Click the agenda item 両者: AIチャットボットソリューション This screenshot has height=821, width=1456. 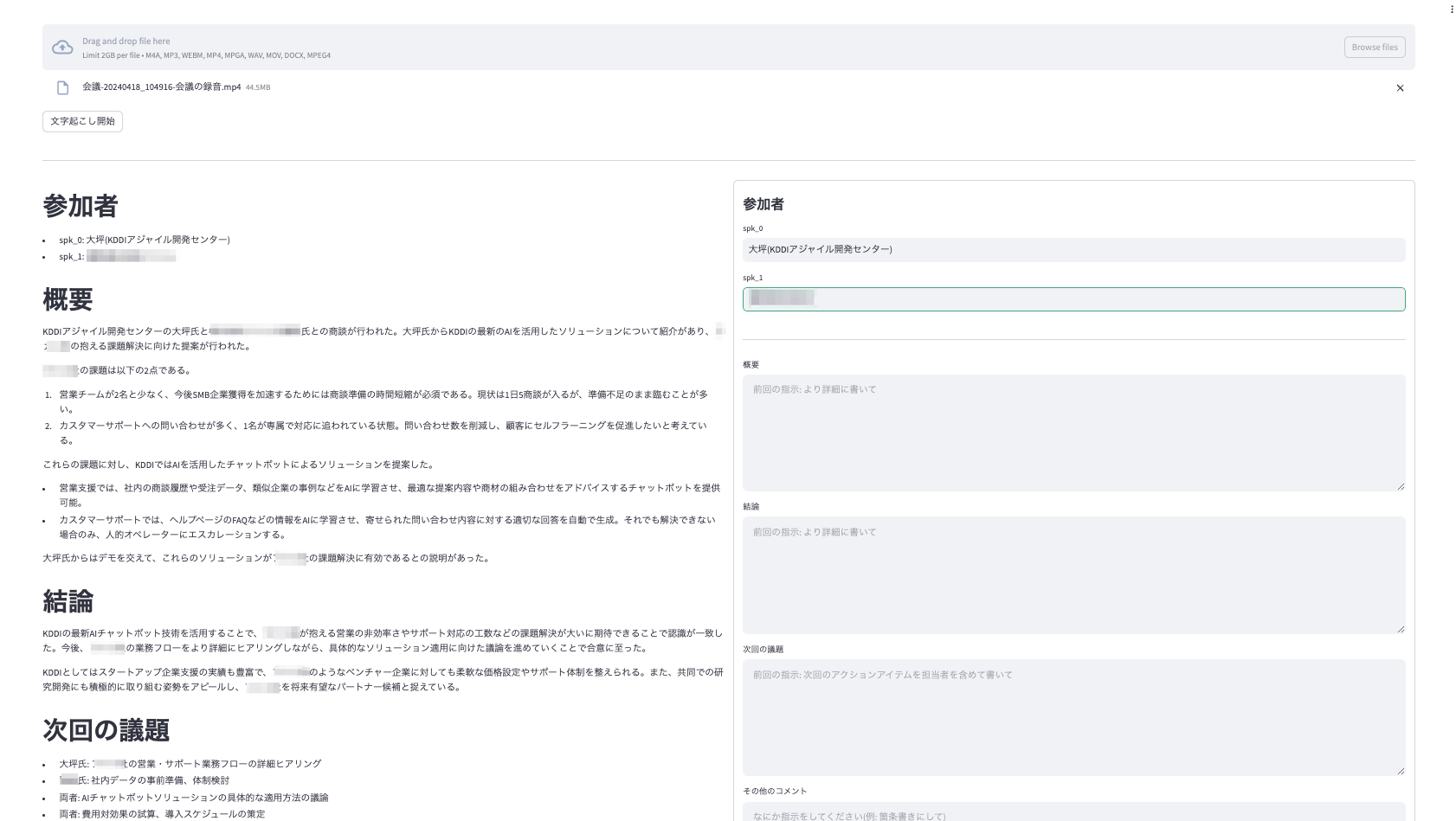pyautogui.click(x=194, y=798)
